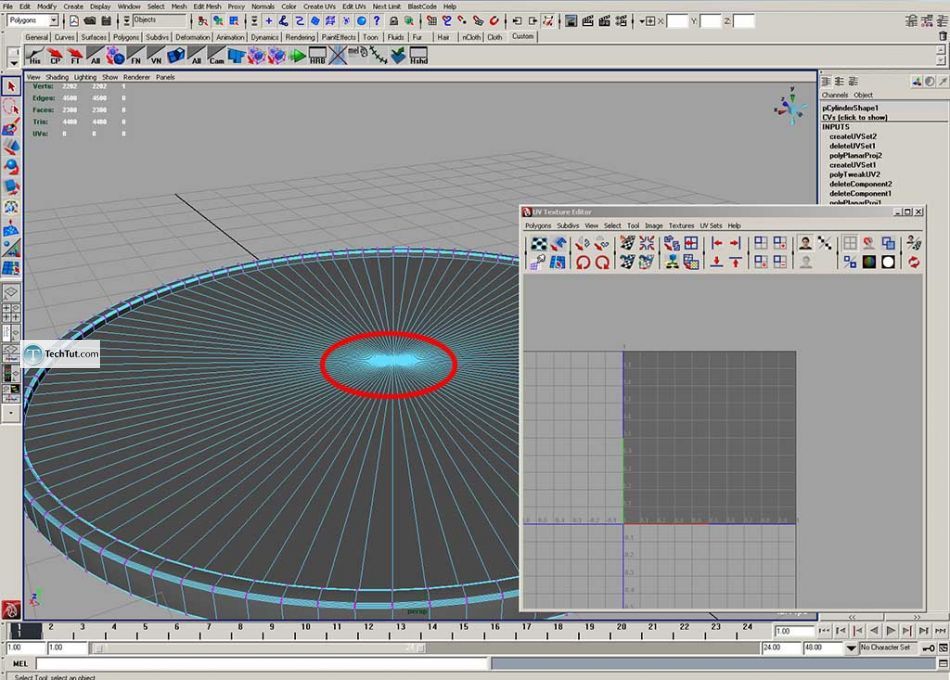Toggle select by object type mode icon
950x680 pixels.
[218, 21]
